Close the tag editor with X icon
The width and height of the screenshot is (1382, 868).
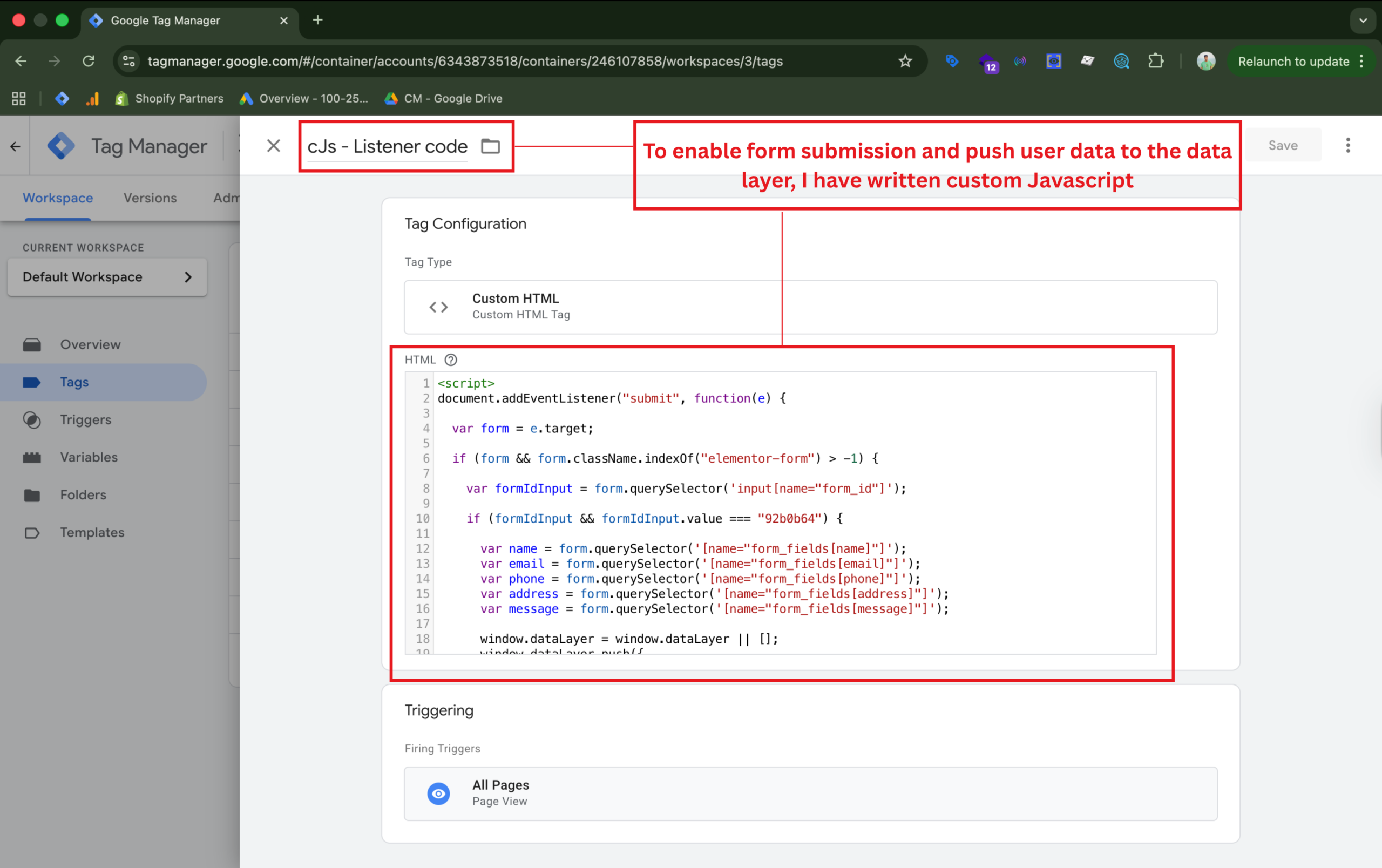pyautogui.click(x=274, y=146)
